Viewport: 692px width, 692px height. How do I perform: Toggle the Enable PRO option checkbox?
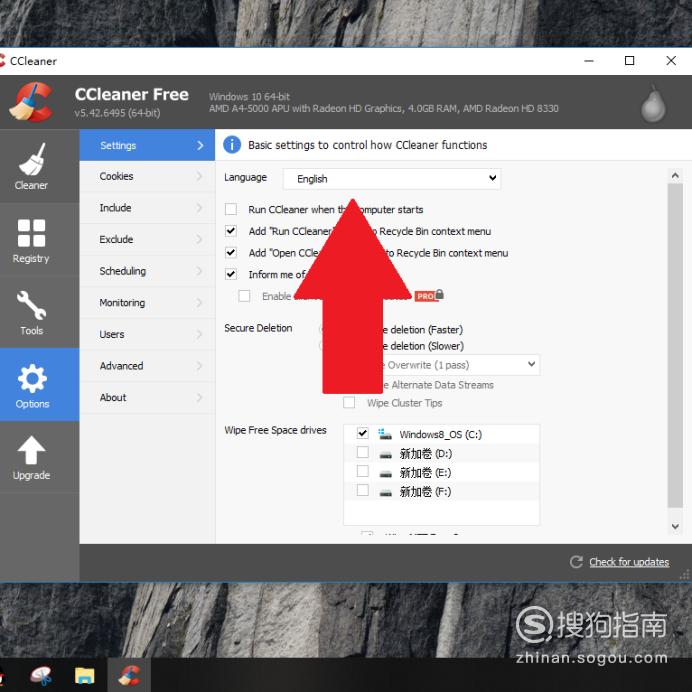[x=244, y=296]
